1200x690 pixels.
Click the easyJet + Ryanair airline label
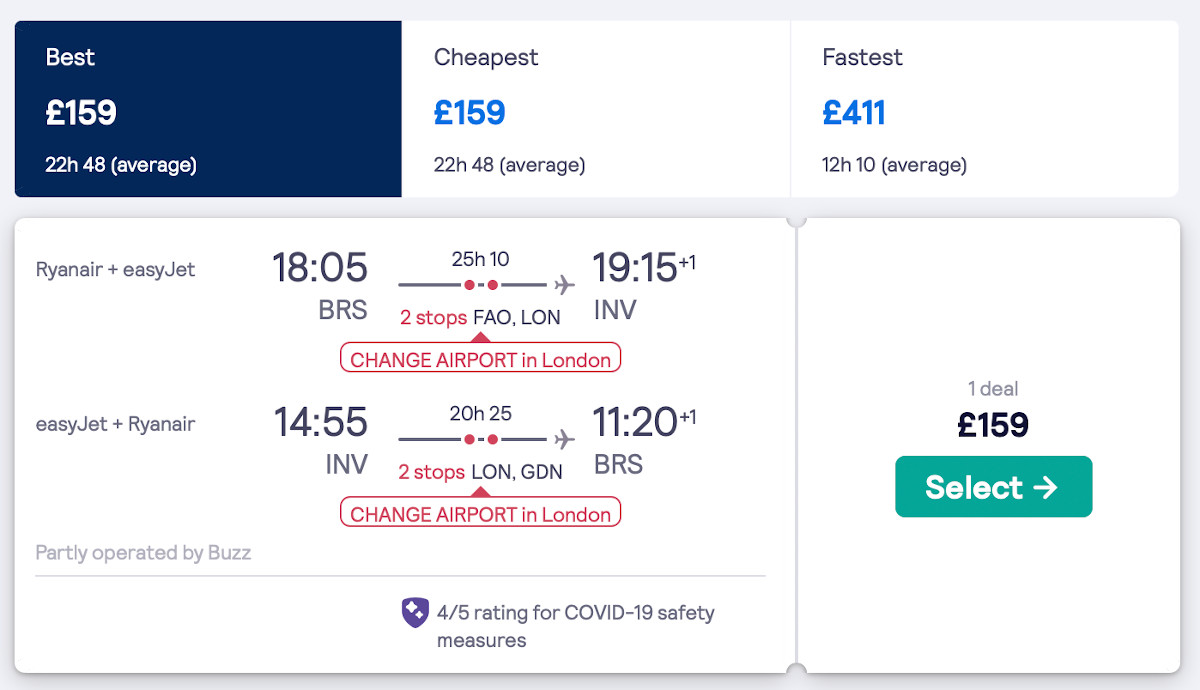tap(115, 424)
